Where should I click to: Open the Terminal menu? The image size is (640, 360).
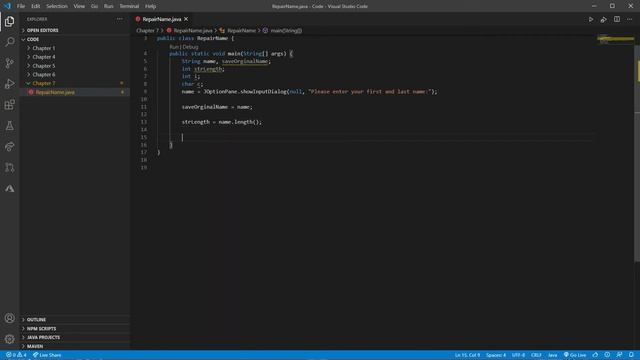coord(129,6)
